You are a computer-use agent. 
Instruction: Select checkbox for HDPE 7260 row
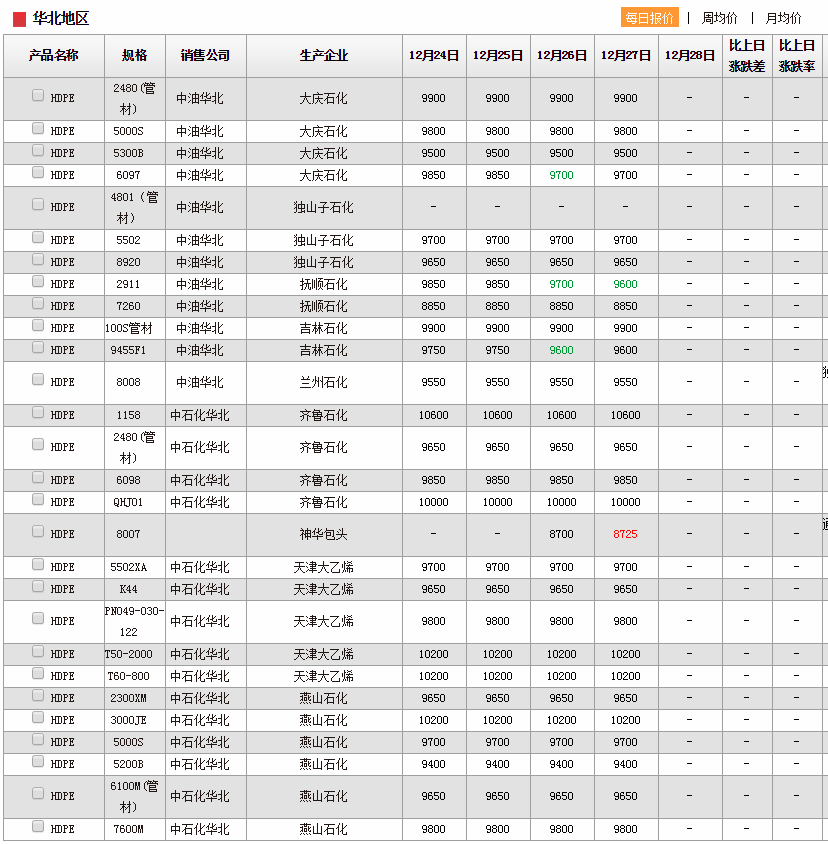(38, 304)
